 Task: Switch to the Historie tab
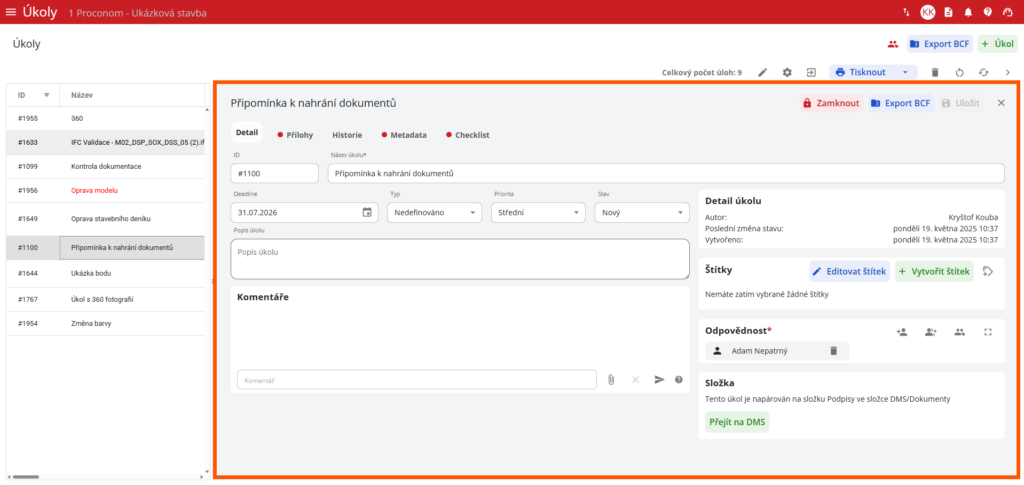point(347,135)
